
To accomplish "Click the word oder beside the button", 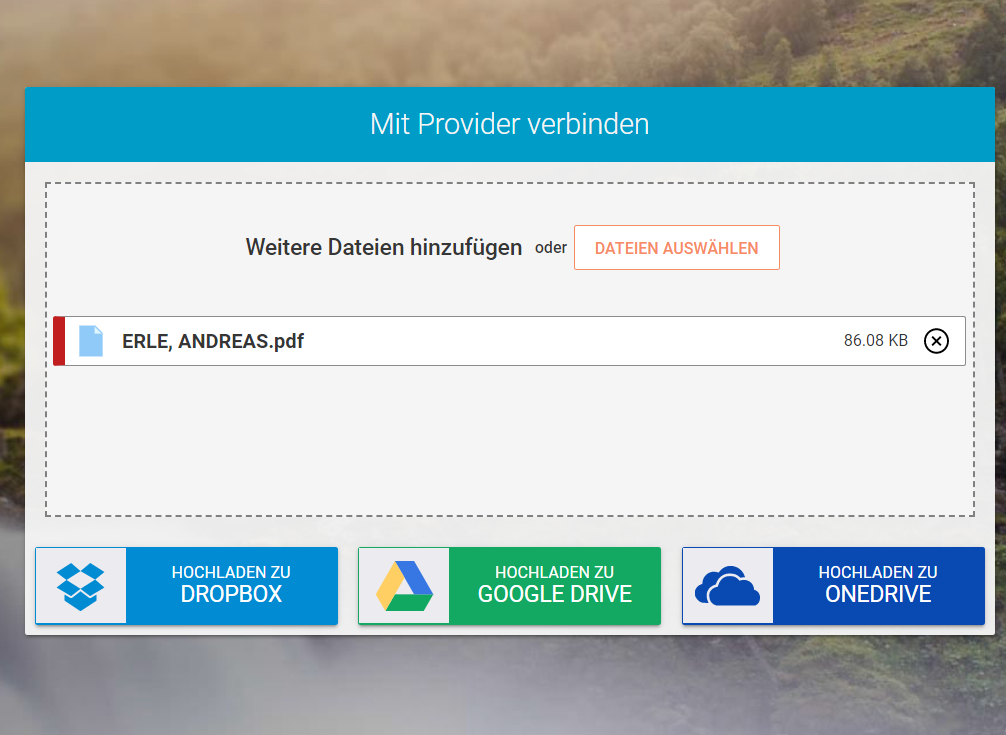I will coord(550,248).
